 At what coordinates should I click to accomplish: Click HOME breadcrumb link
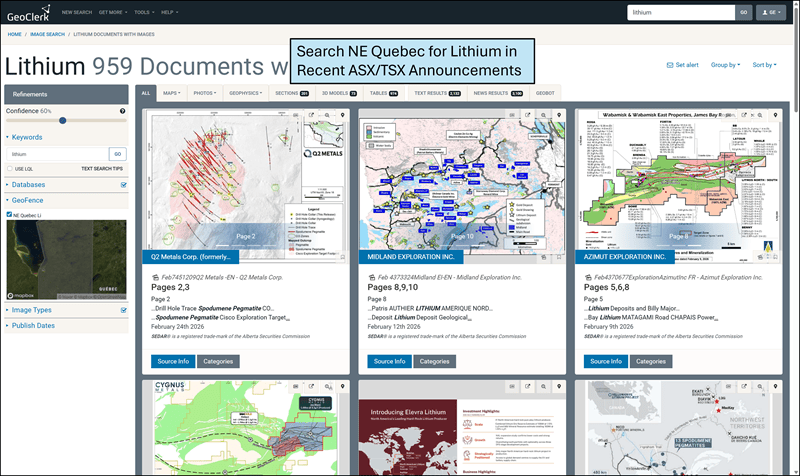[14, 34]
